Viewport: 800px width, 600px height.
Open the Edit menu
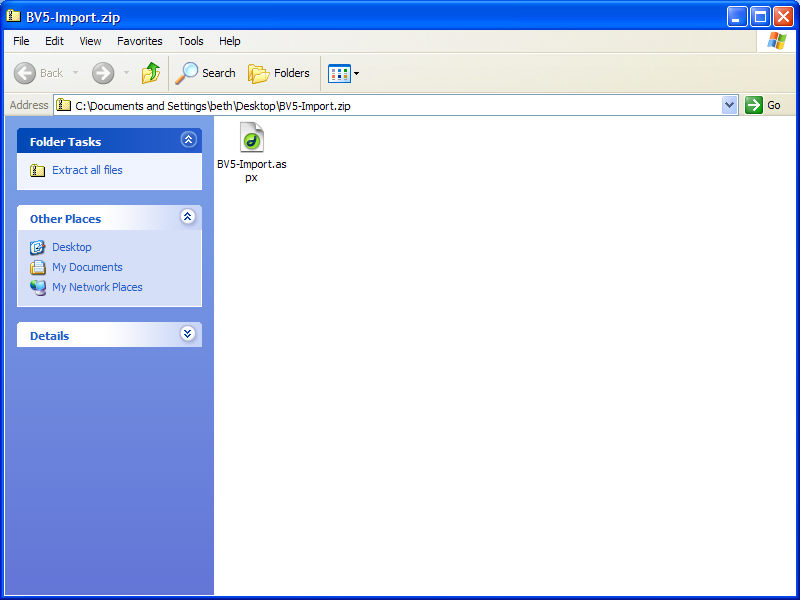pos(54,41)
